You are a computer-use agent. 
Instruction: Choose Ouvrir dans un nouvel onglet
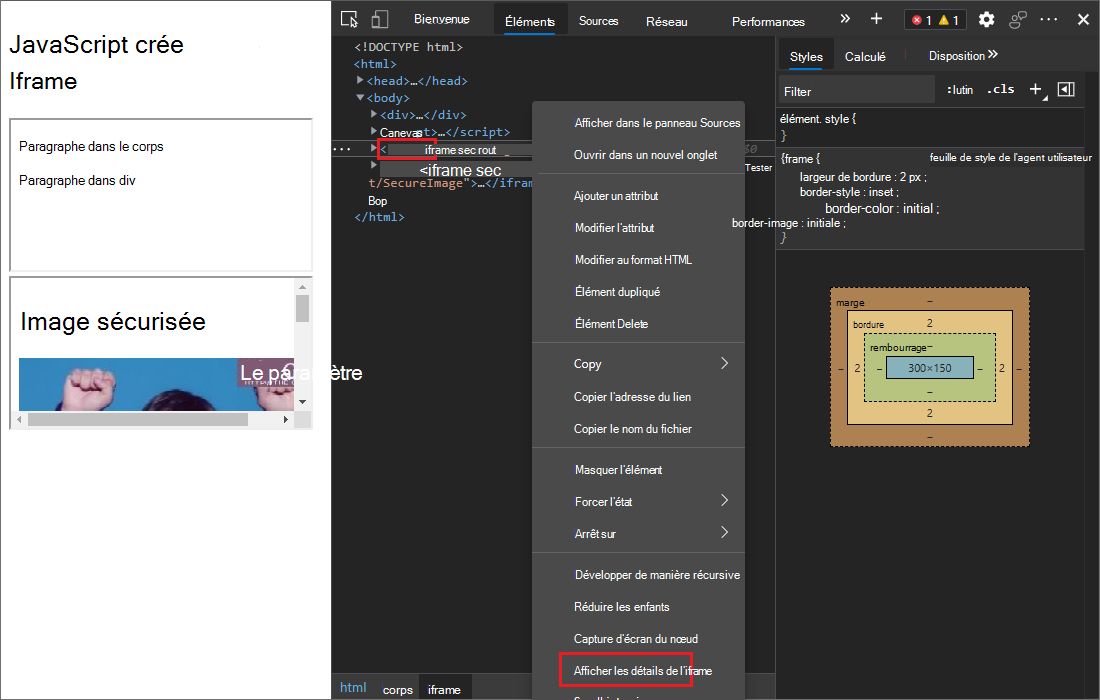pyautogui.click(x=638, y=155)
